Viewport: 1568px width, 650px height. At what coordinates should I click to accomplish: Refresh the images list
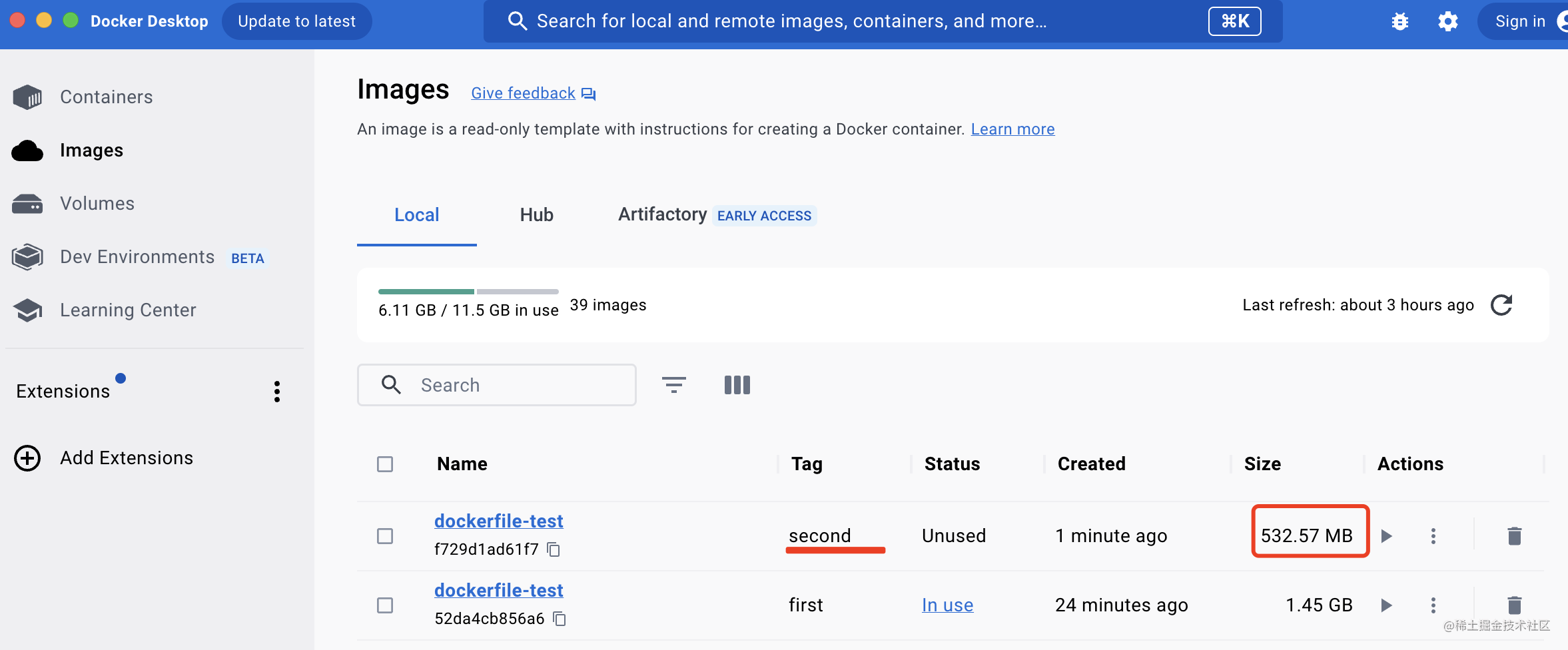click(x=1501, y=305)
